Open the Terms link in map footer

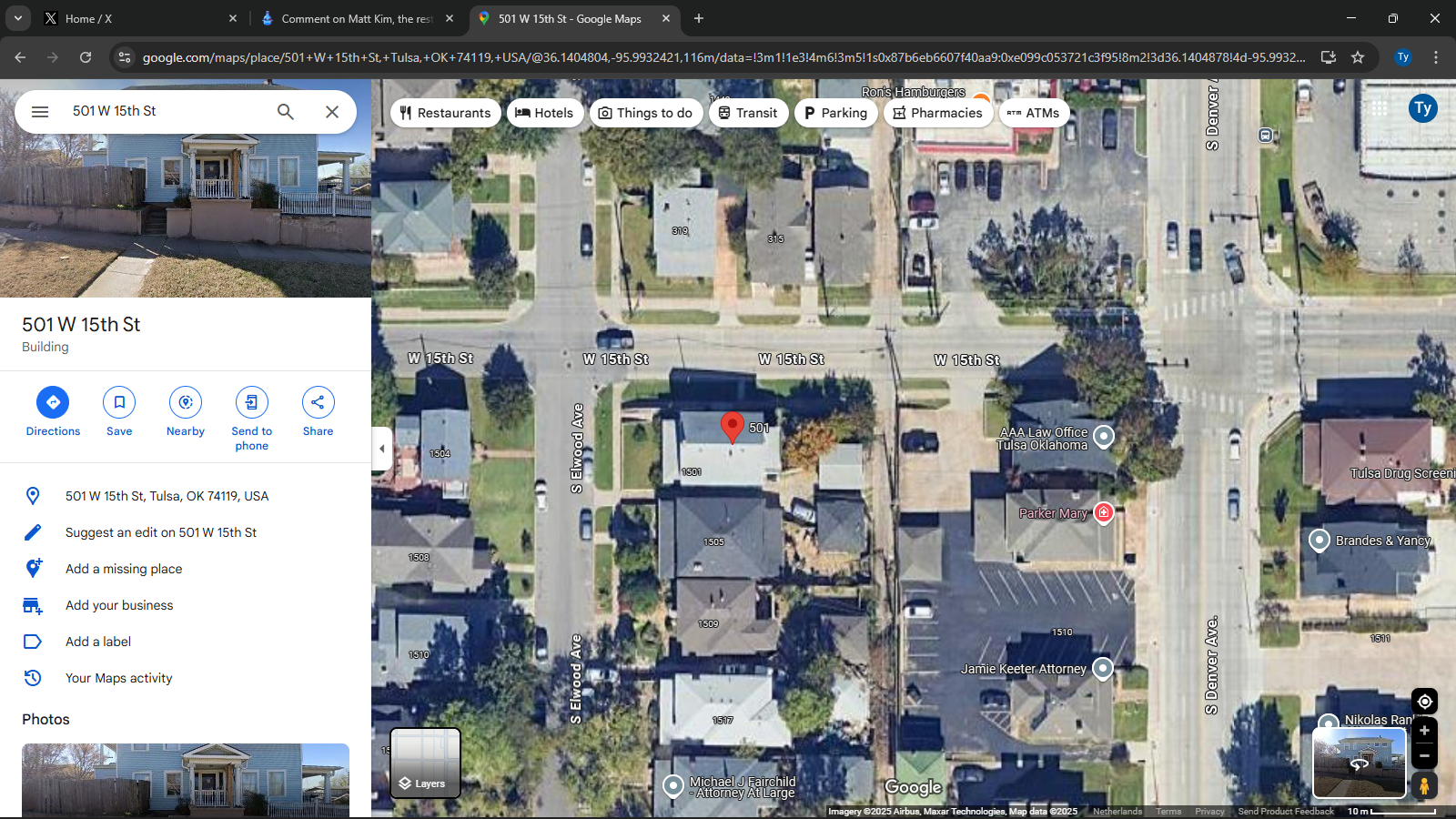coord(1168,812)
